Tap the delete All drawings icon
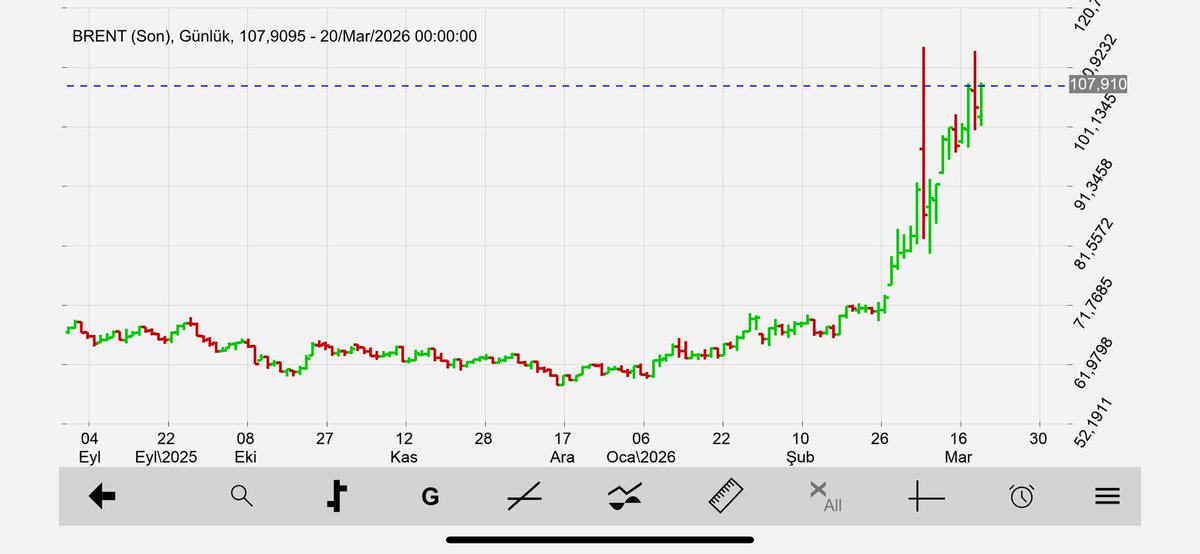 825,497
